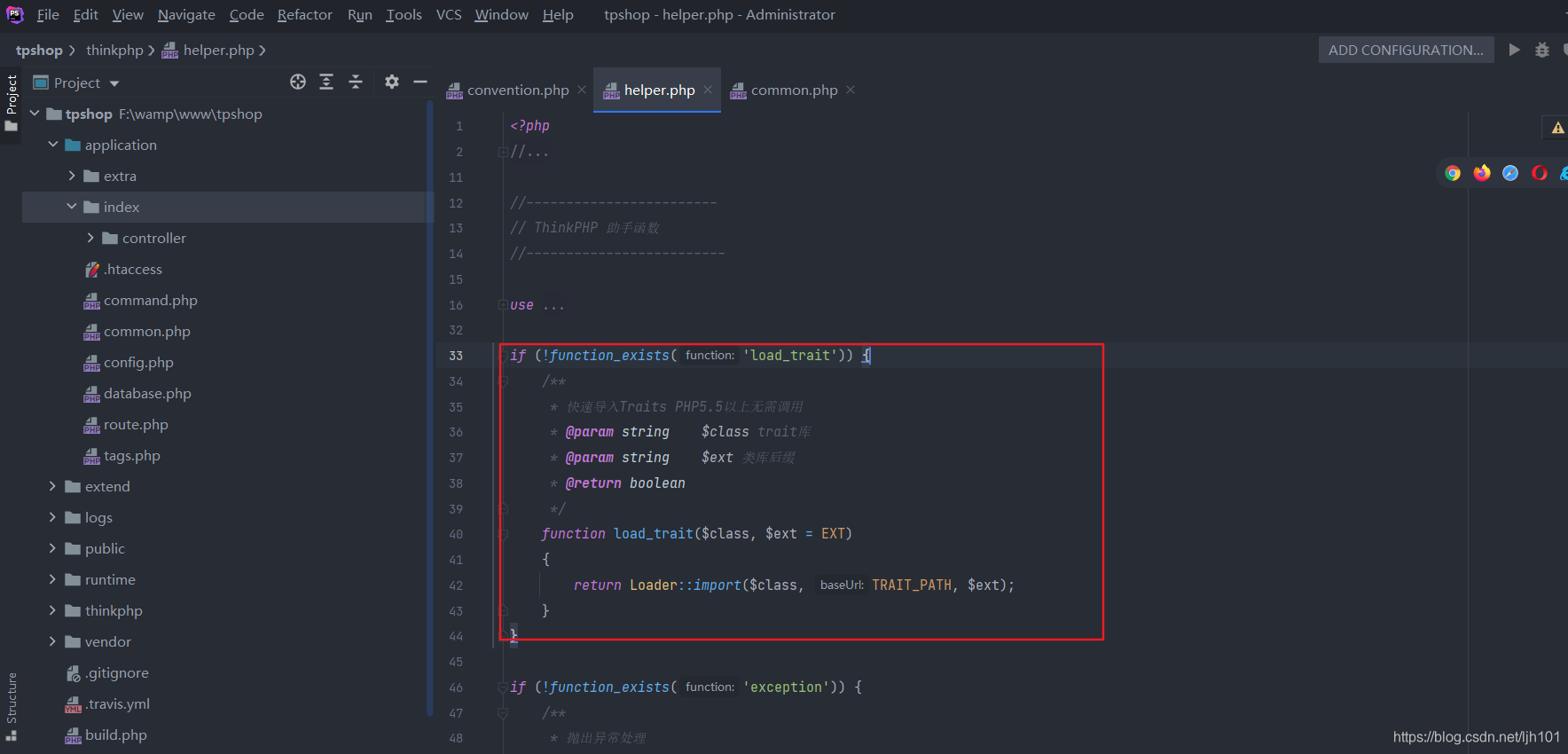
Task: Expand the logs folder
Action: 53,517
